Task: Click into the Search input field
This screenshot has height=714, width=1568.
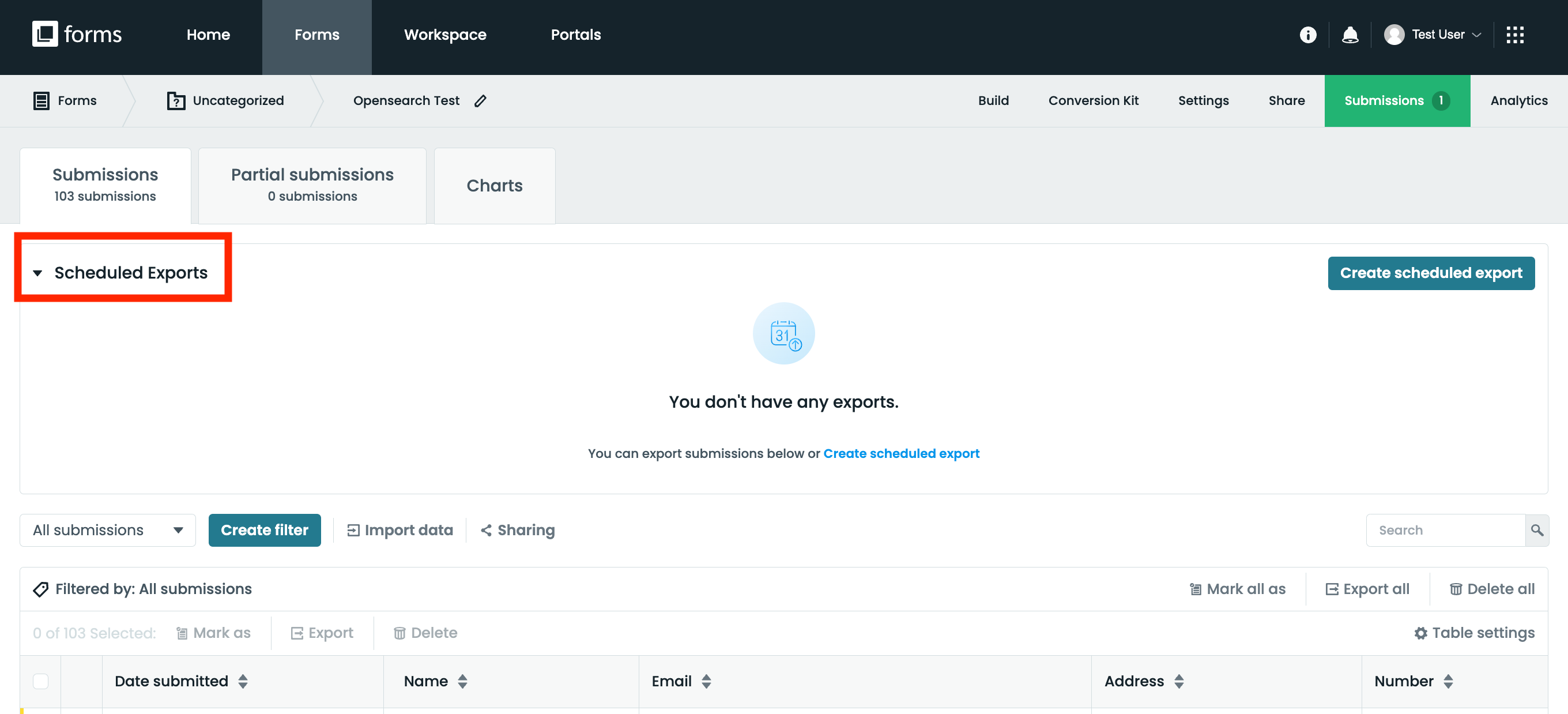Action: point(1445,530)
